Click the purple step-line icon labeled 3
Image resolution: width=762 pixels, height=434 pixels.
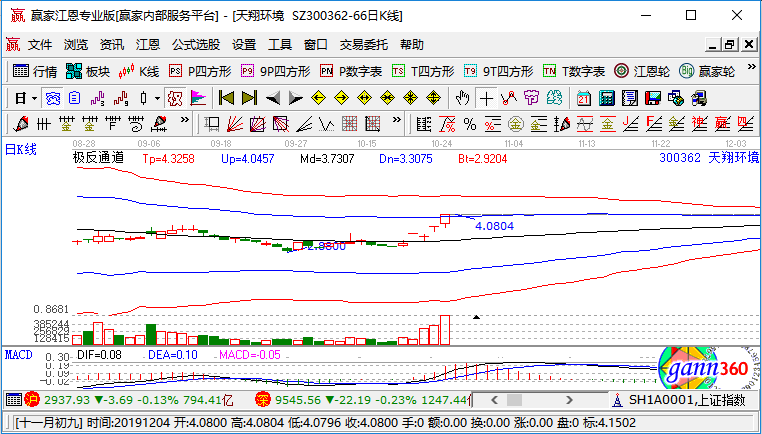pyautogui.click(x=97, y=99)
